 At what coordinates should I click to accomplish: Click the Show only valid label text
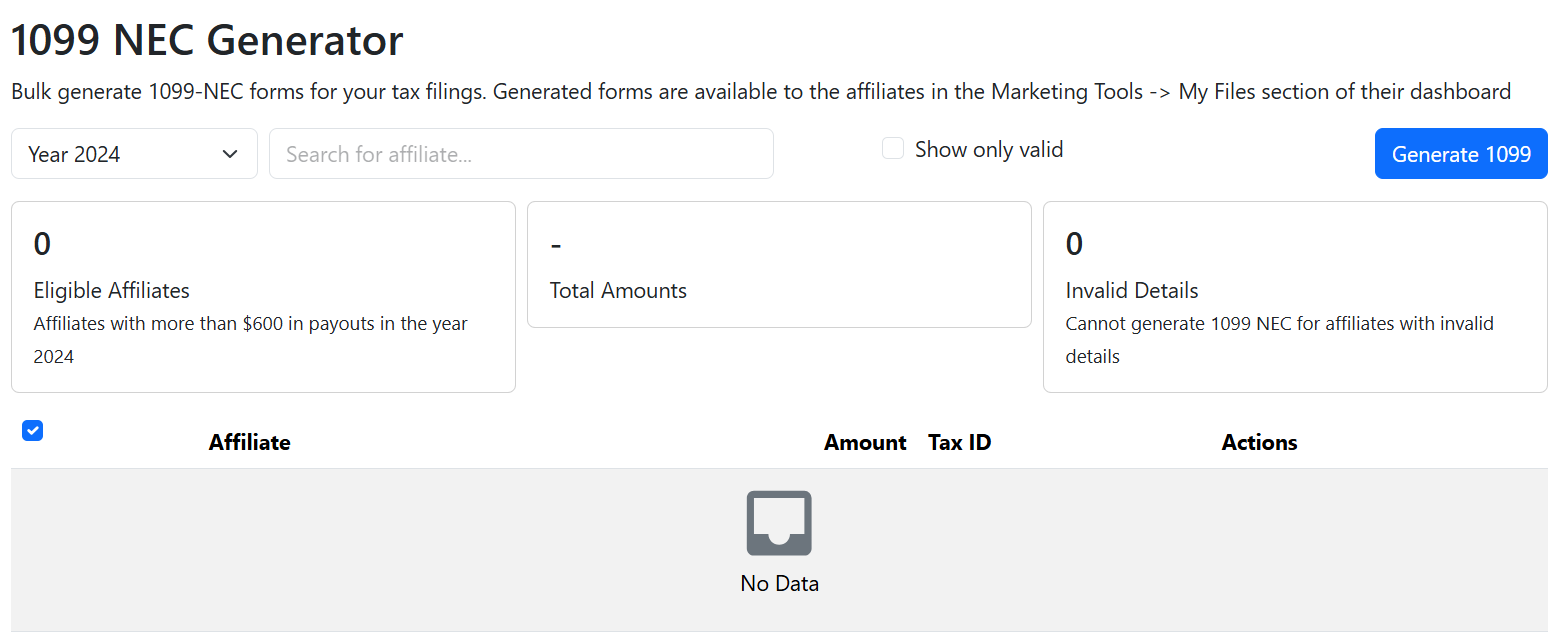point(988,149)
